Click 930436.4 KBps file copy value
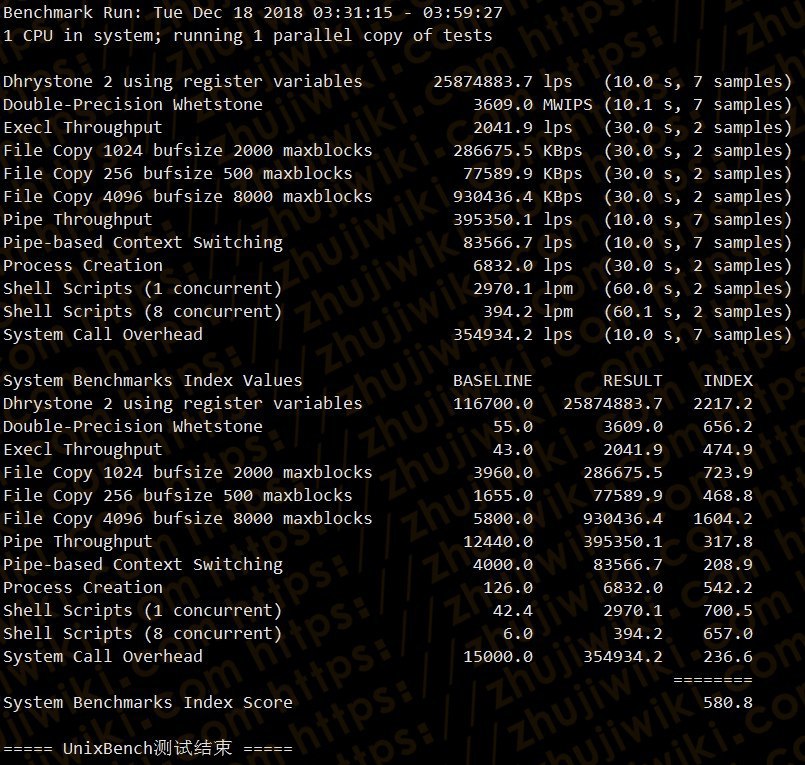Image resolution: width=805 pixels, height=765 pixels. [518, 197]
